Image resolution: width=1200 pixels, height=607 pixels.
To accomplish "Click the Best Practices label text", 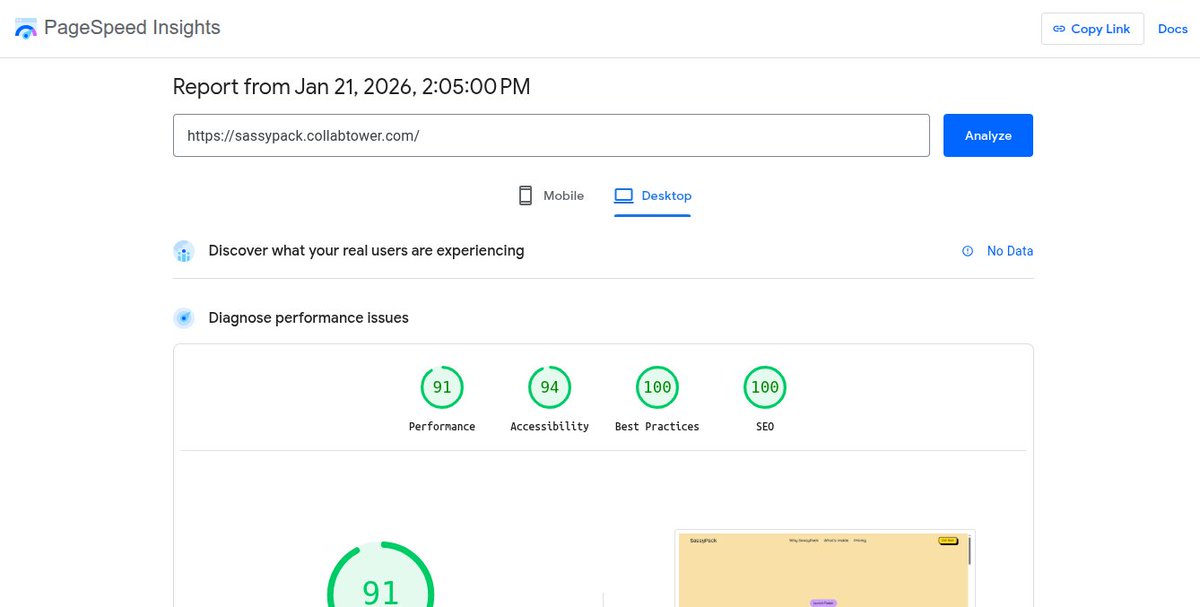I will point(657,426).
